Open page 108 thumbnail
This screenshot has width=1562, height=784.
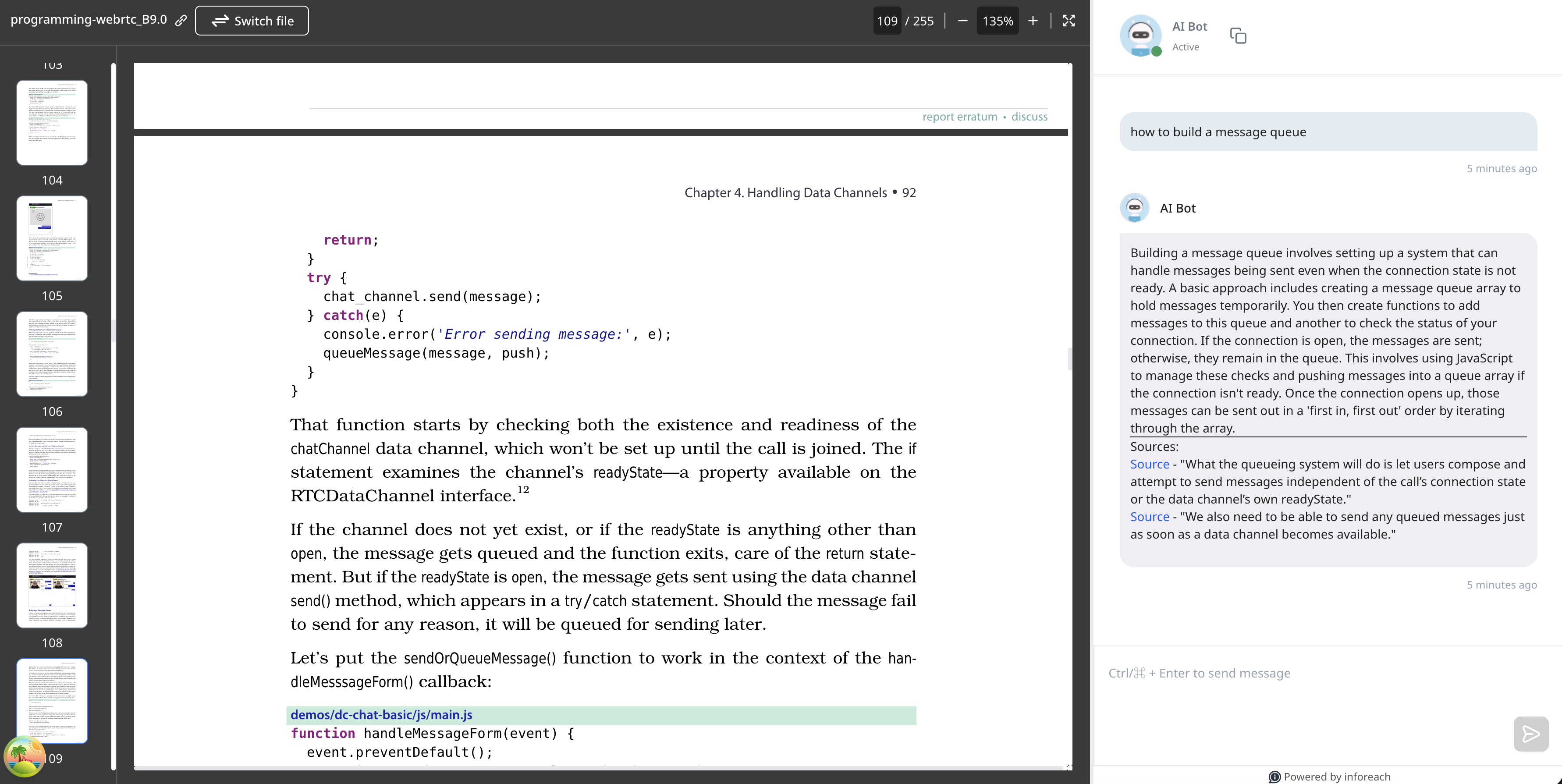pos(52,586)
